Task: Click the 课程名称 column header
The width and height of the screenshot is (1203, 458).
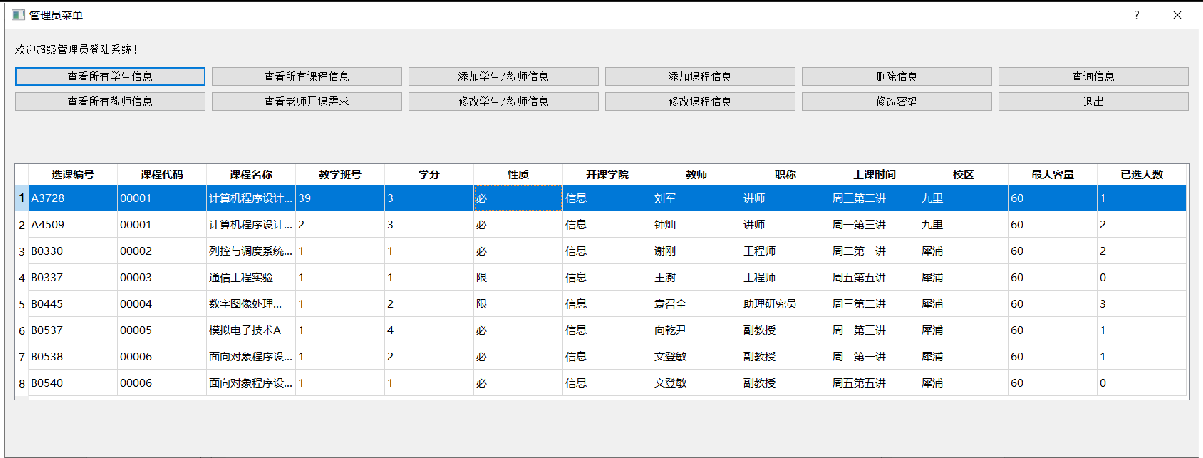Action: pos(251,174)
